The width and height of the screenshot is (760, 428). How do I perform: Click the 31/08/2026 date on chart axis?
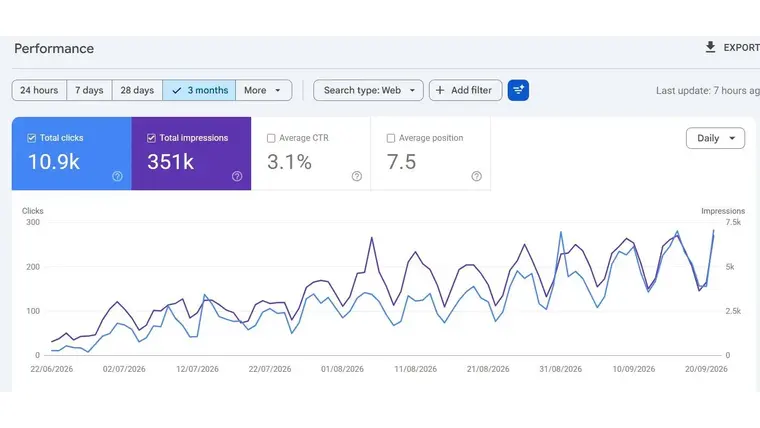click(560, 369)
